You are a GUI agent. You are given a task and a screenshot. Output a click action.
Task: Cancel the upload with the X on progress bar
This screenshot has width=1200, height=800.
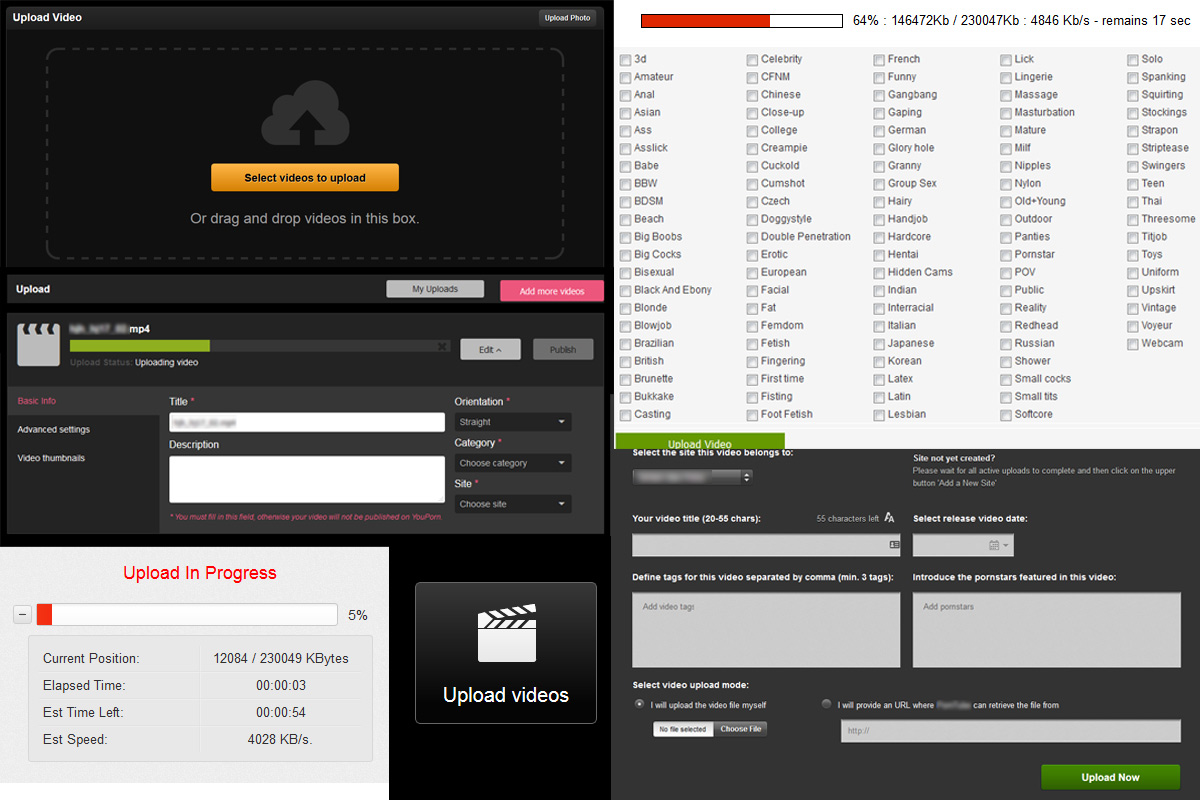point(442,346)
